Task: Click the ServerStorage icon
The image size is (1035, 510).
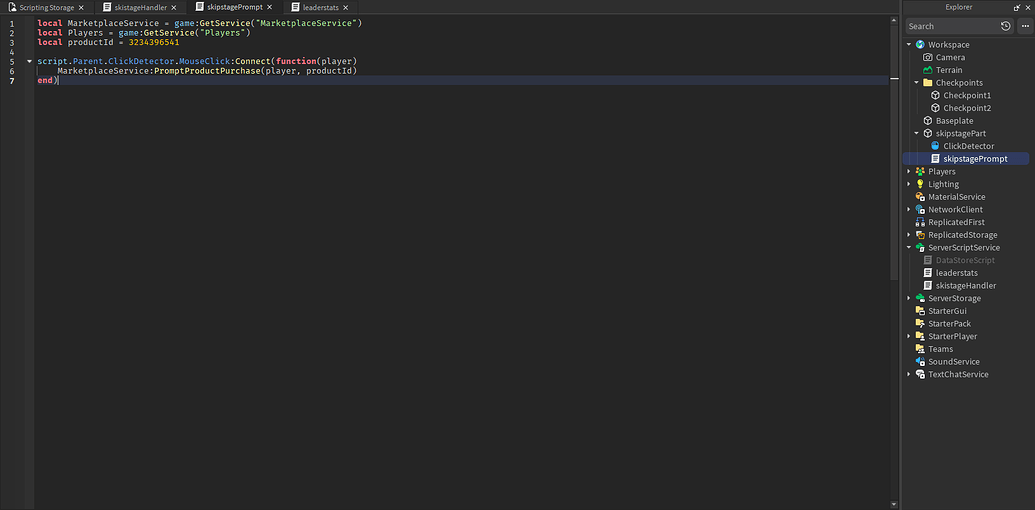Action: tap(920, 298)
